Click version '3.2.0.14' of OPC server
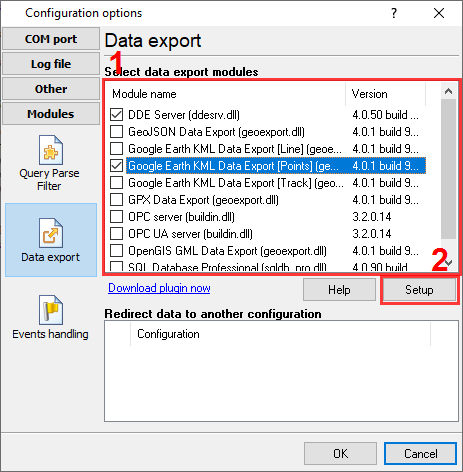The width and height of the screenshot is (463, 472). point(372,217)
